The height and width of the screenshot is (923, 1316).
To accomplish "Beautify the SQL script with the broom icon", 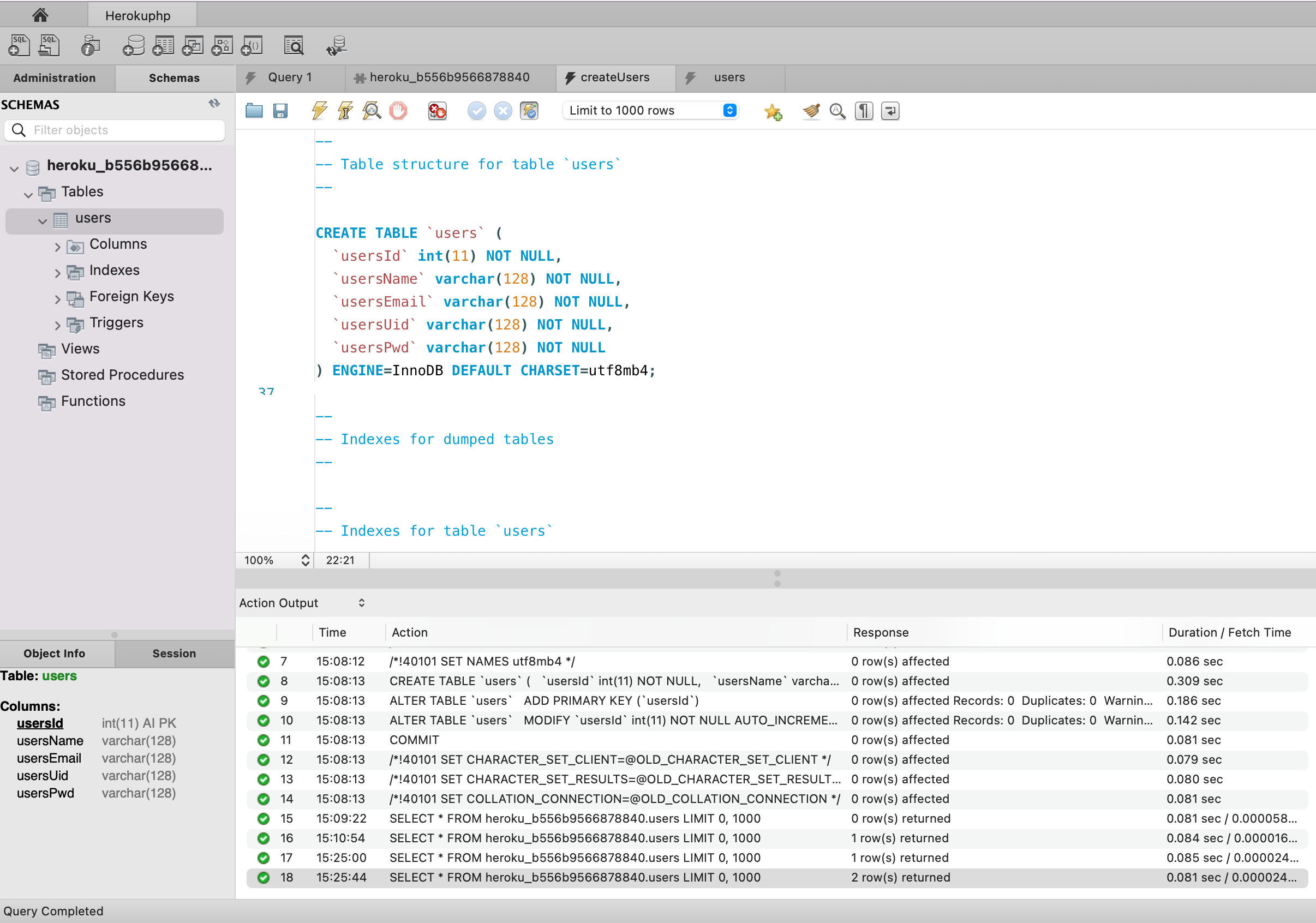I will click(812, 111).
